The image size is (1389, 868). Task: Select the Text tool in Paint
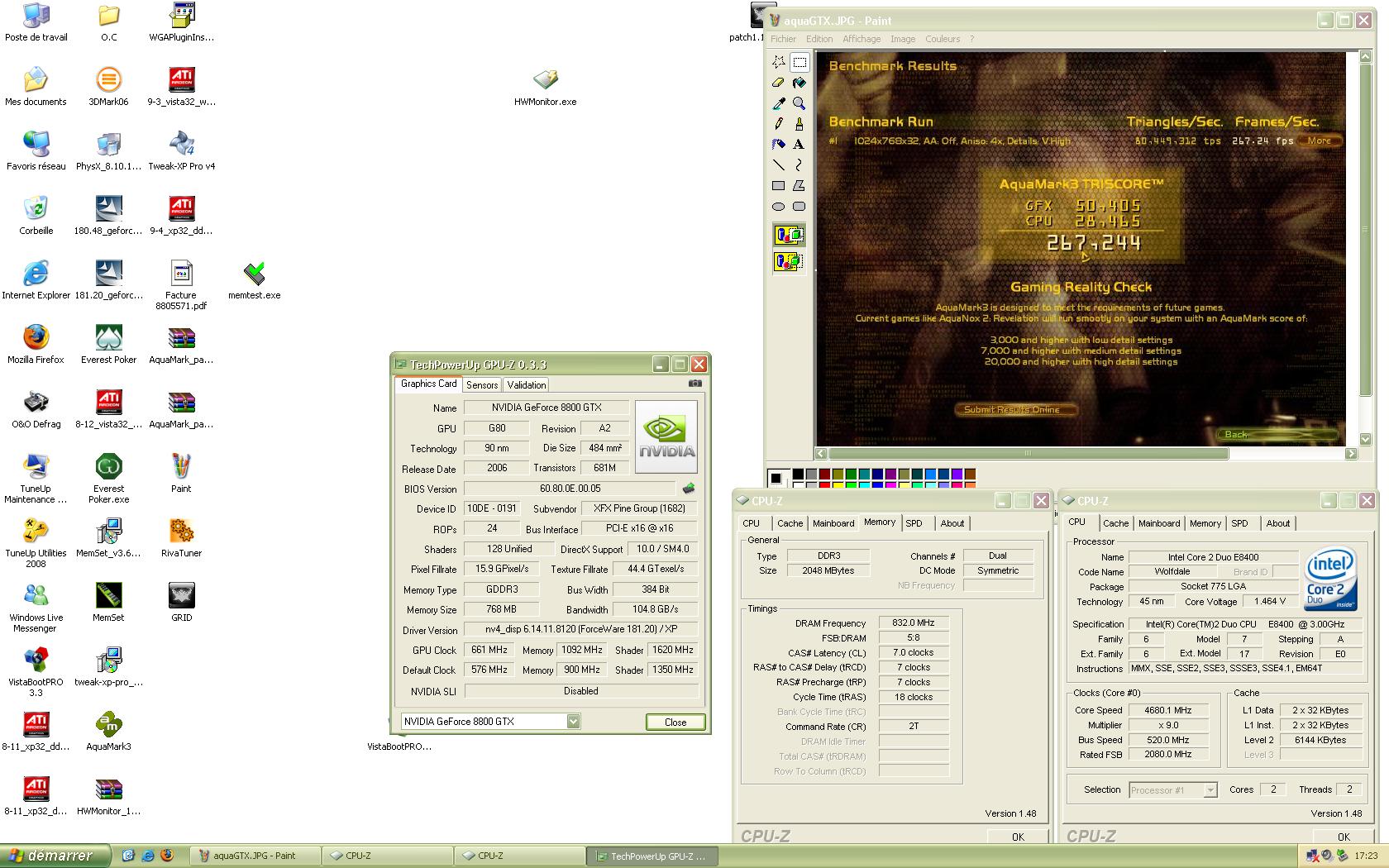click(x=800, y=145)
